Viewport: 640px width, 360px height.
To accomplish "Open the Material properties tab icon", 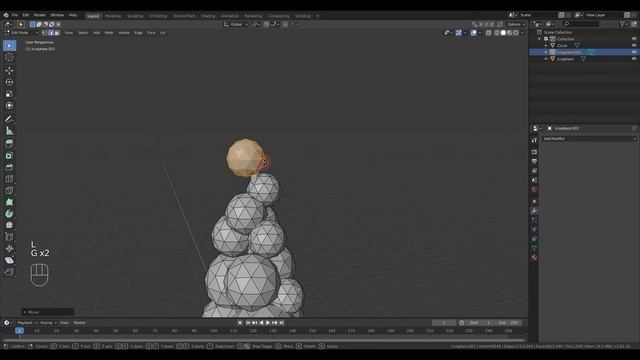I will pos(534,258).
